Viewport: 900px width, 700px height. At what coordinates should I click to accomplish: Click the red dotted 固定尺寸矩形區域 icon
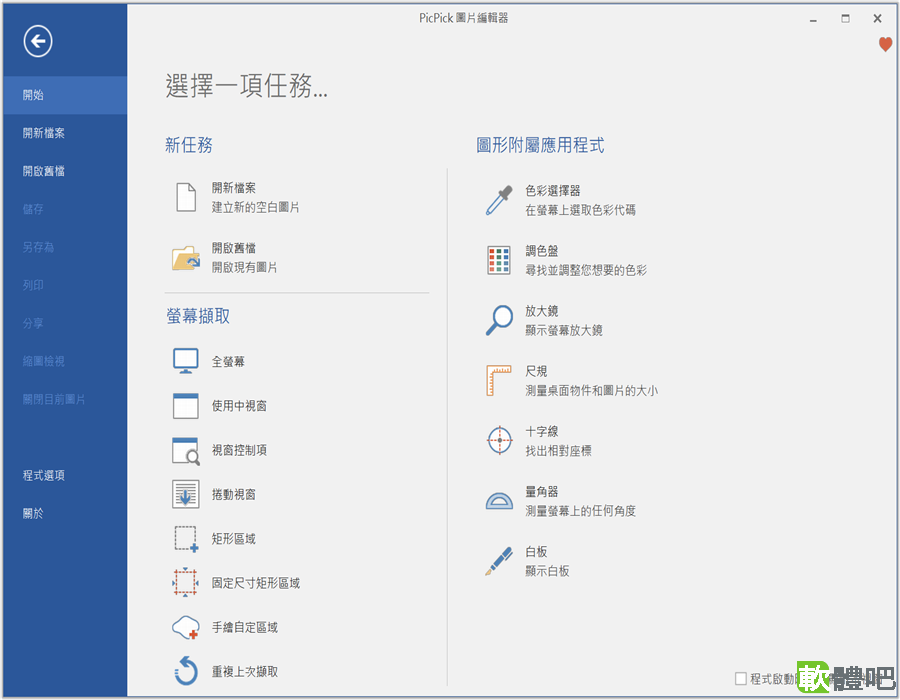[x=186, y=582]
